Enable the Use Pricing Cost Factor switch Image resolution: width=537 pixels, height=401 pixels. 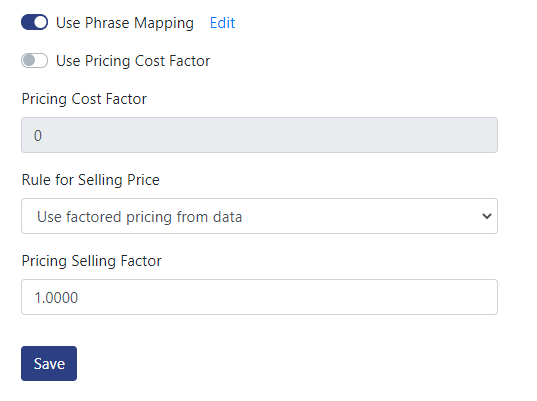coord(34,61)
